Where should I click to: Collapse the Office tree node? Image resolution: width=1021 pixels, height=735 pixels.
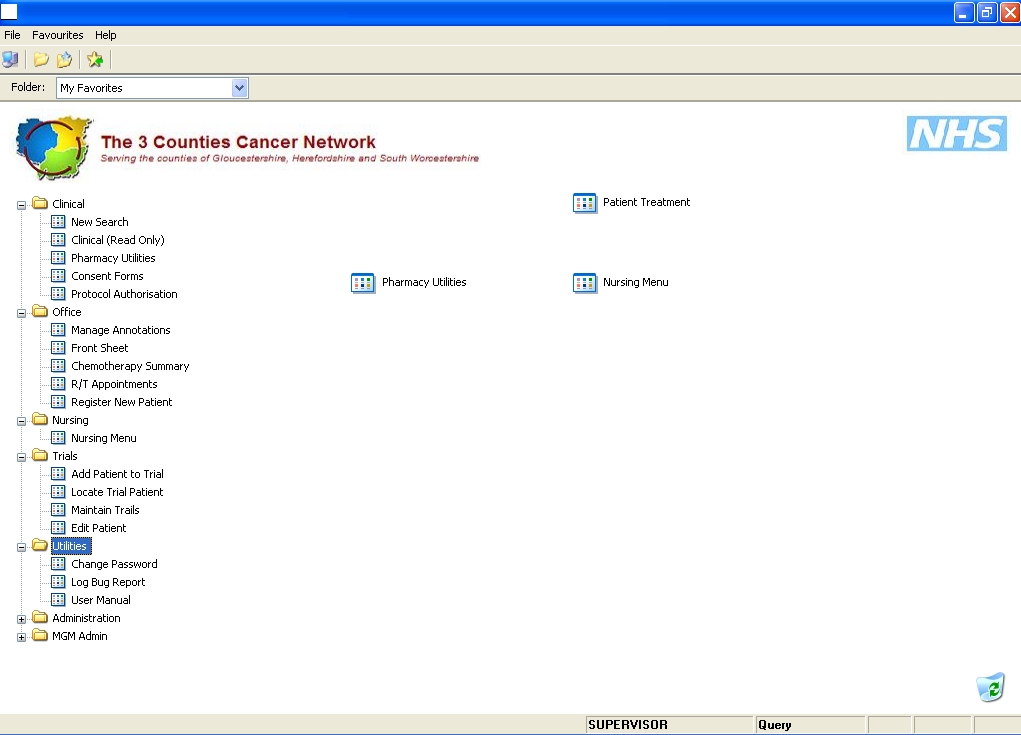(21, 313)
